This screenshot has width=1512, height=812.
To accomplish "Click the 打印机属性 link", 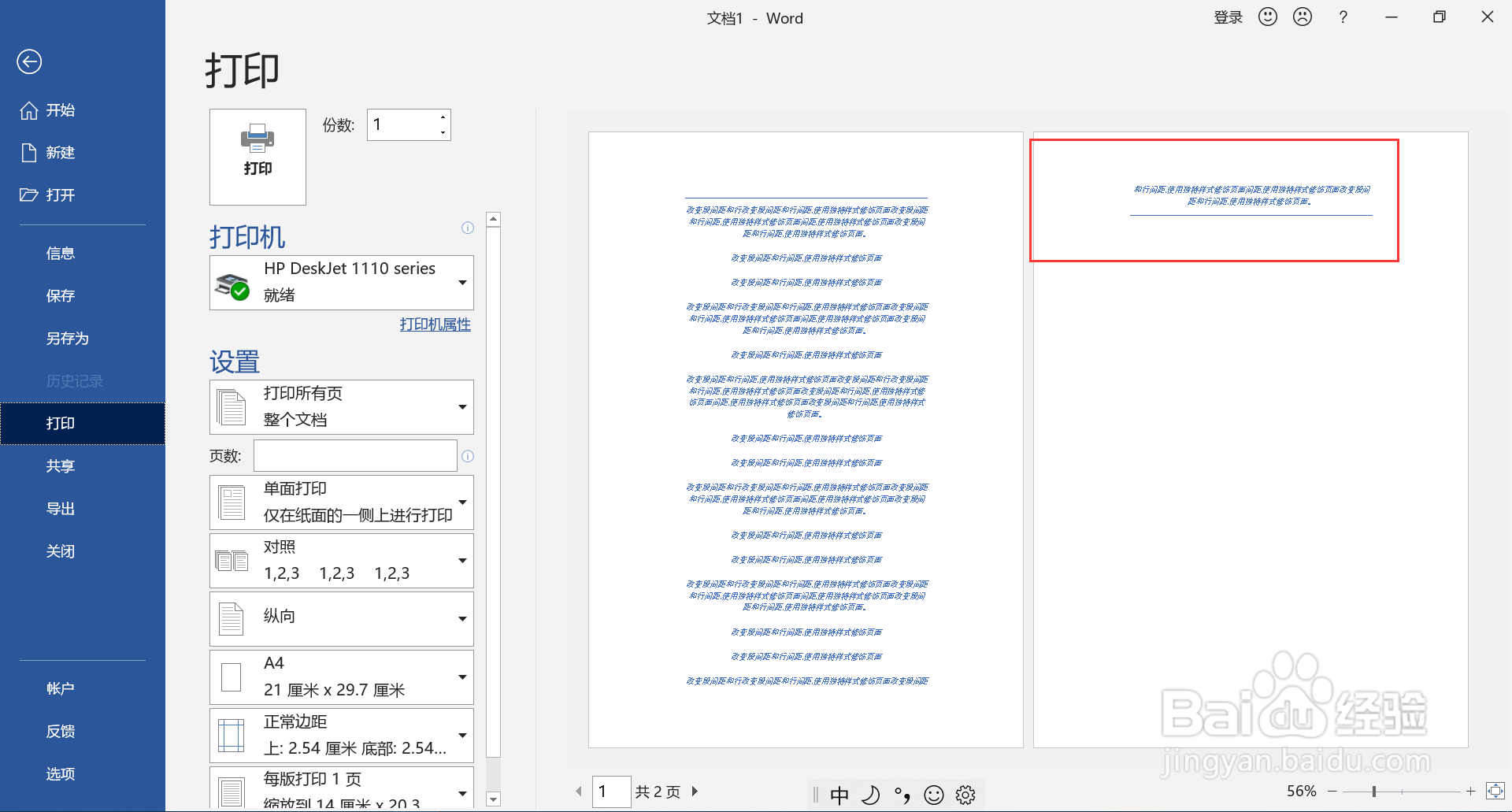I will [x=435, y=324].
